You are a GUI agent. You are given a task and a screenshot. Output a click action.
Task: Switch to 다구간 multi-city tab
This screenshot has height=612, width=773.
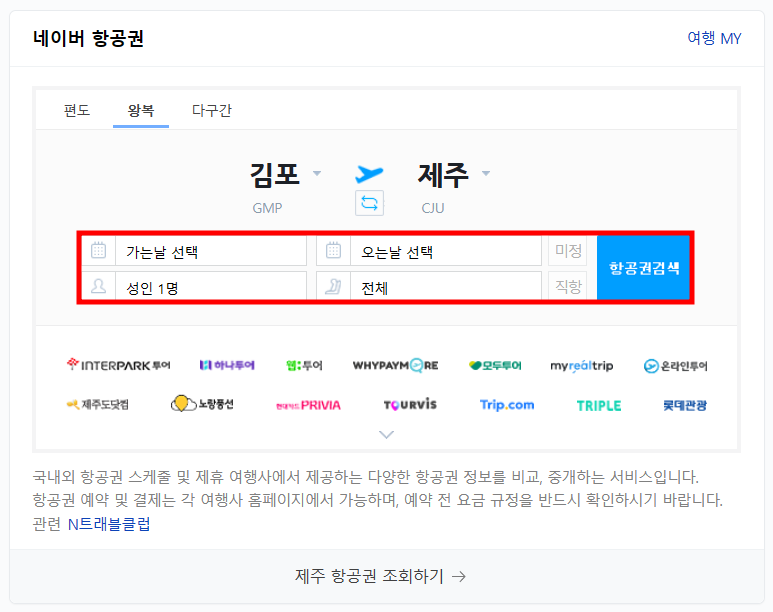click(211, 110)
